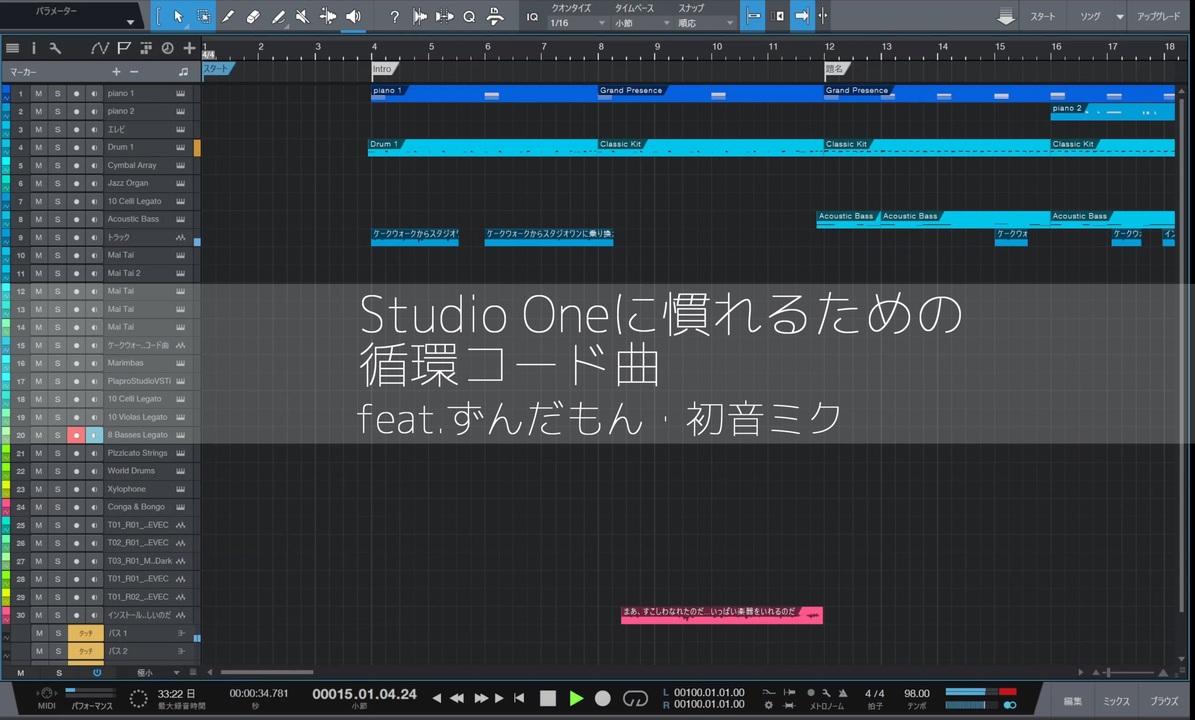
Task: Switch to the Song page
Action: click(1091, 16)
